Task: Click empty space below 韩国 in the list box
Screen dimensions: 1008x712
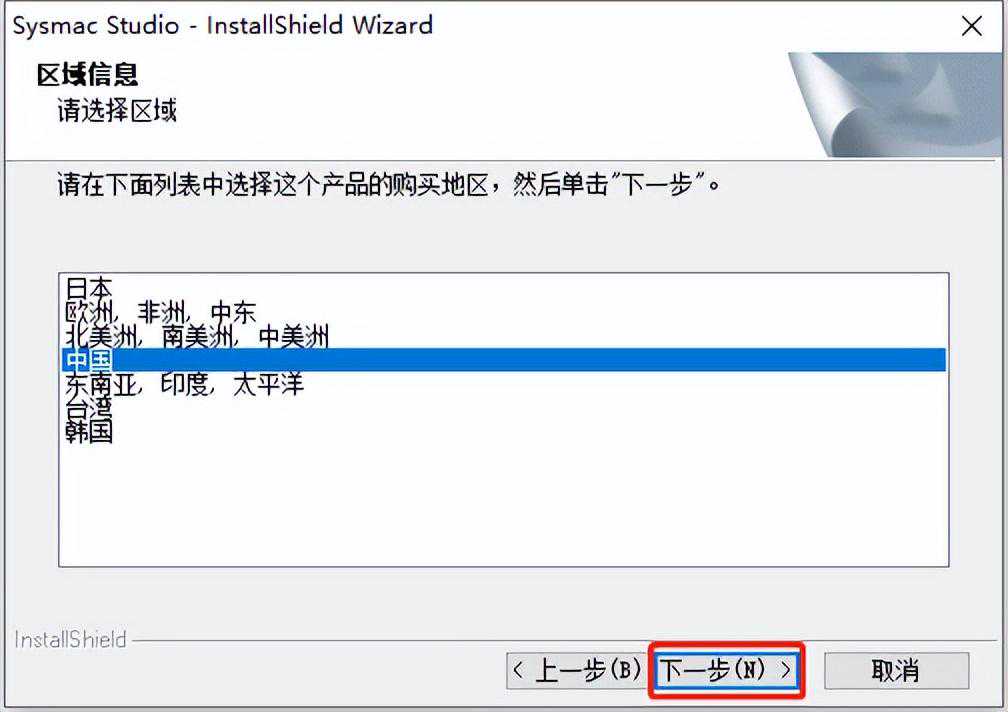Action: pos(503,504)
